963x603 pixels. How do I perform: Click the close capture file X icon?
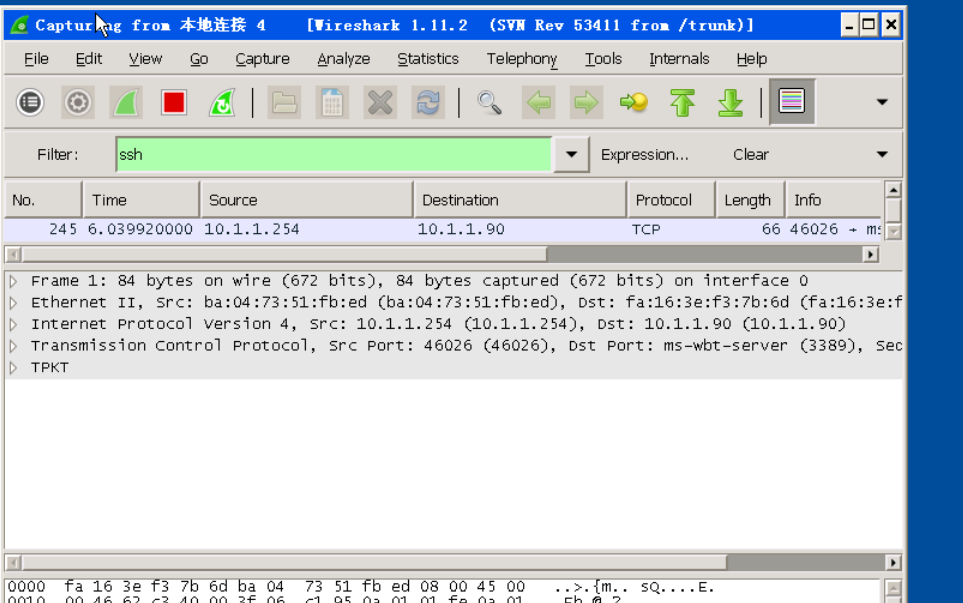pyautogui.click(x=380, y=102)
